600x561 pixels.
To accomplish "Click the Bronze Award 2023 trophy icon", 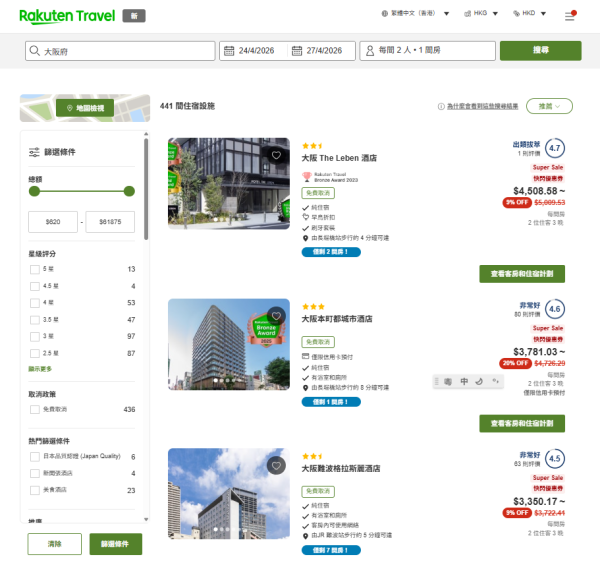I will pyautogui.click(x=307, y=177).
